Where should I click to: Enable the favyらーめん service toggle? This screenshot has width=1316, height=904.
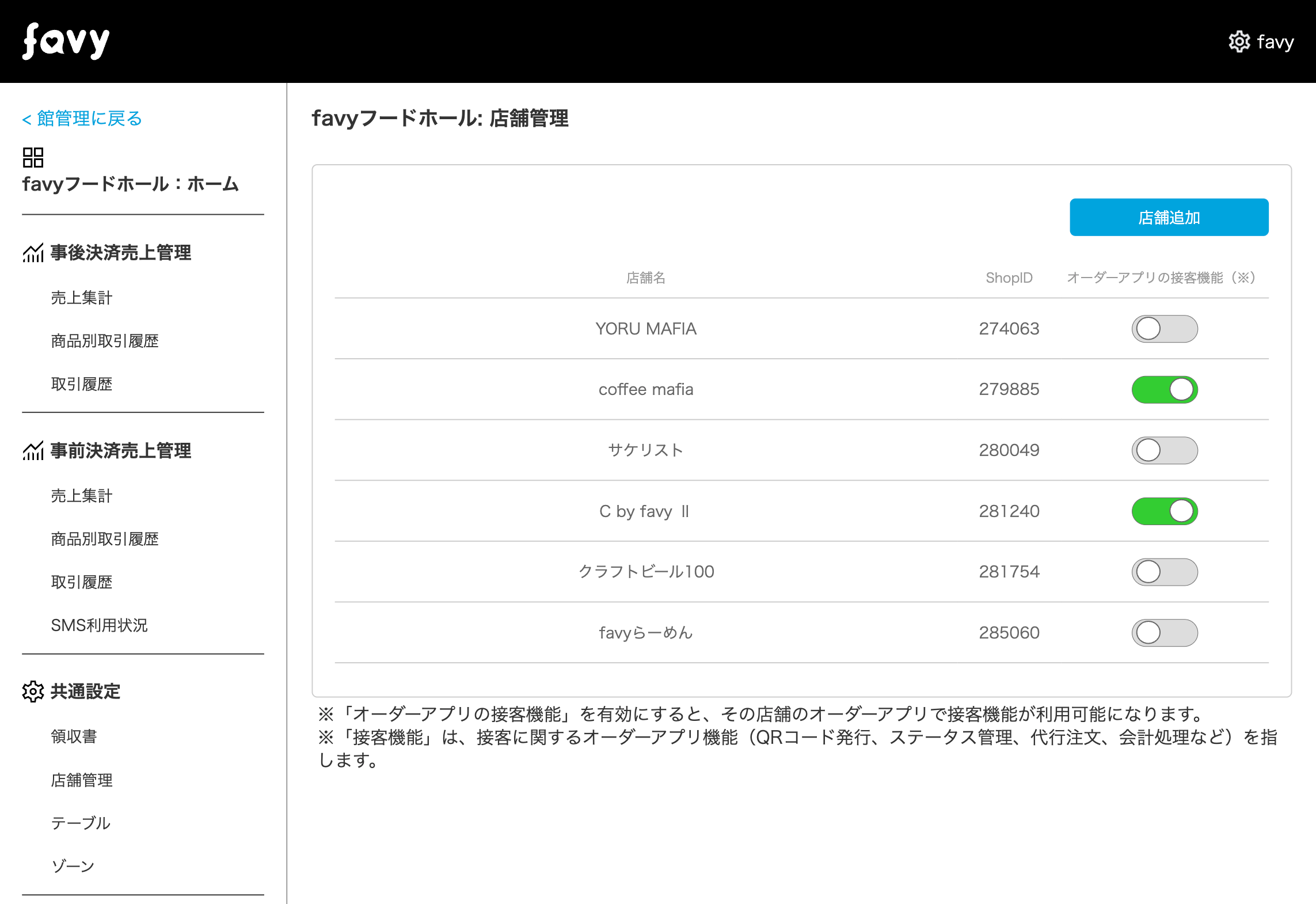pyautogui.click(x=1164, y=633)
